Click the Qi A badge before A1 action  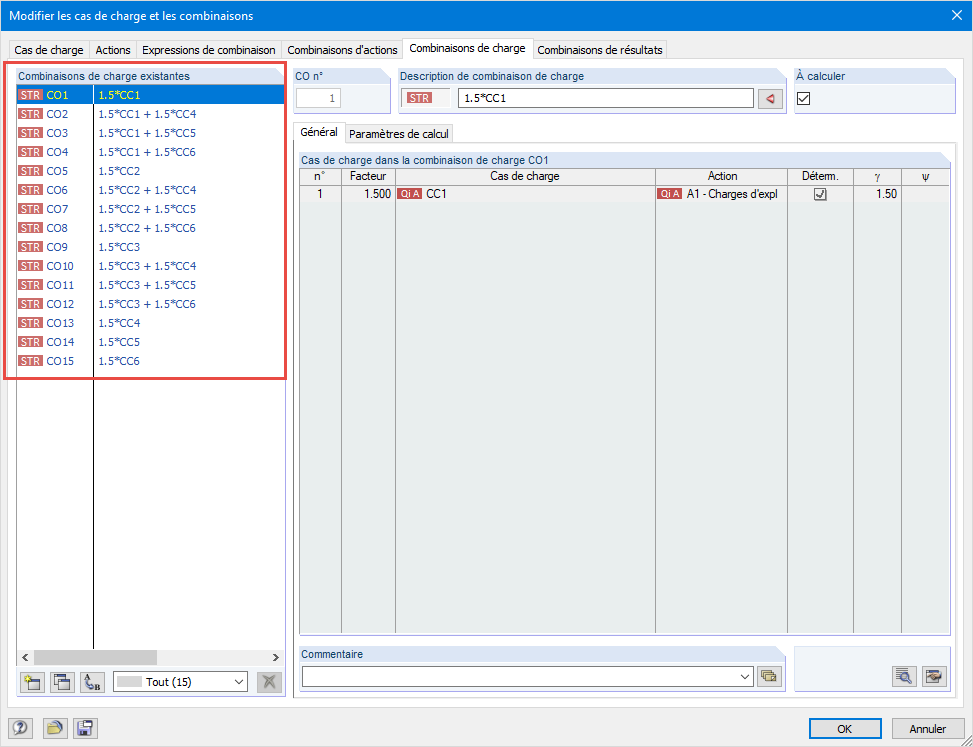(x=670, y=194)
